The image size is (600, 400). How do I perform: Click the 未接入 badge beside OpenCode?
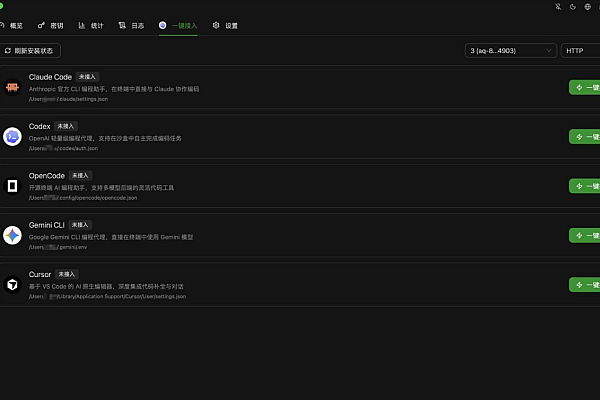pyautogui.click(x=80, y=176)
